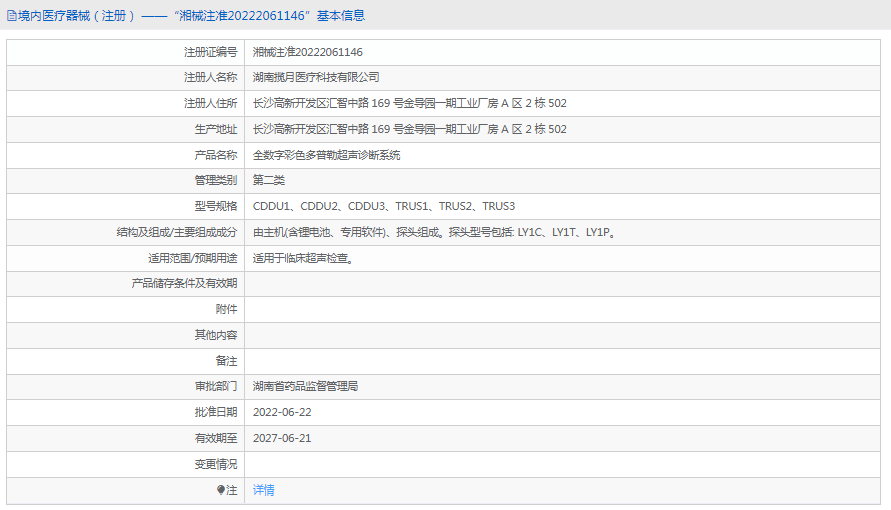The height and width of the screenshot is (510, 891).
Task: Select the structure text mentioning LY1C、LY1T、LY1P
Action: click(x=435, y=232)
